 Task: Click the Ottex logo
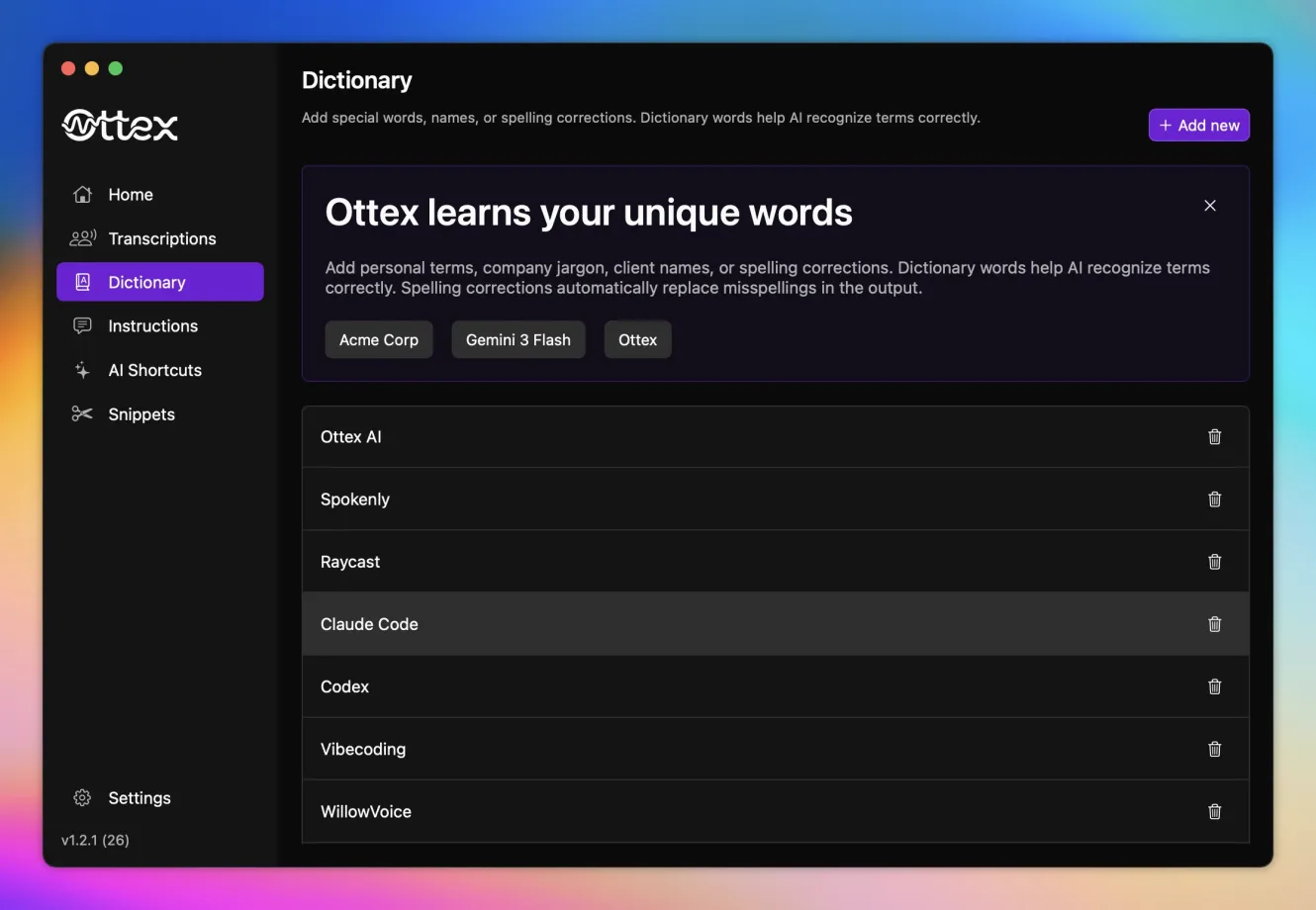pos(119,125)
